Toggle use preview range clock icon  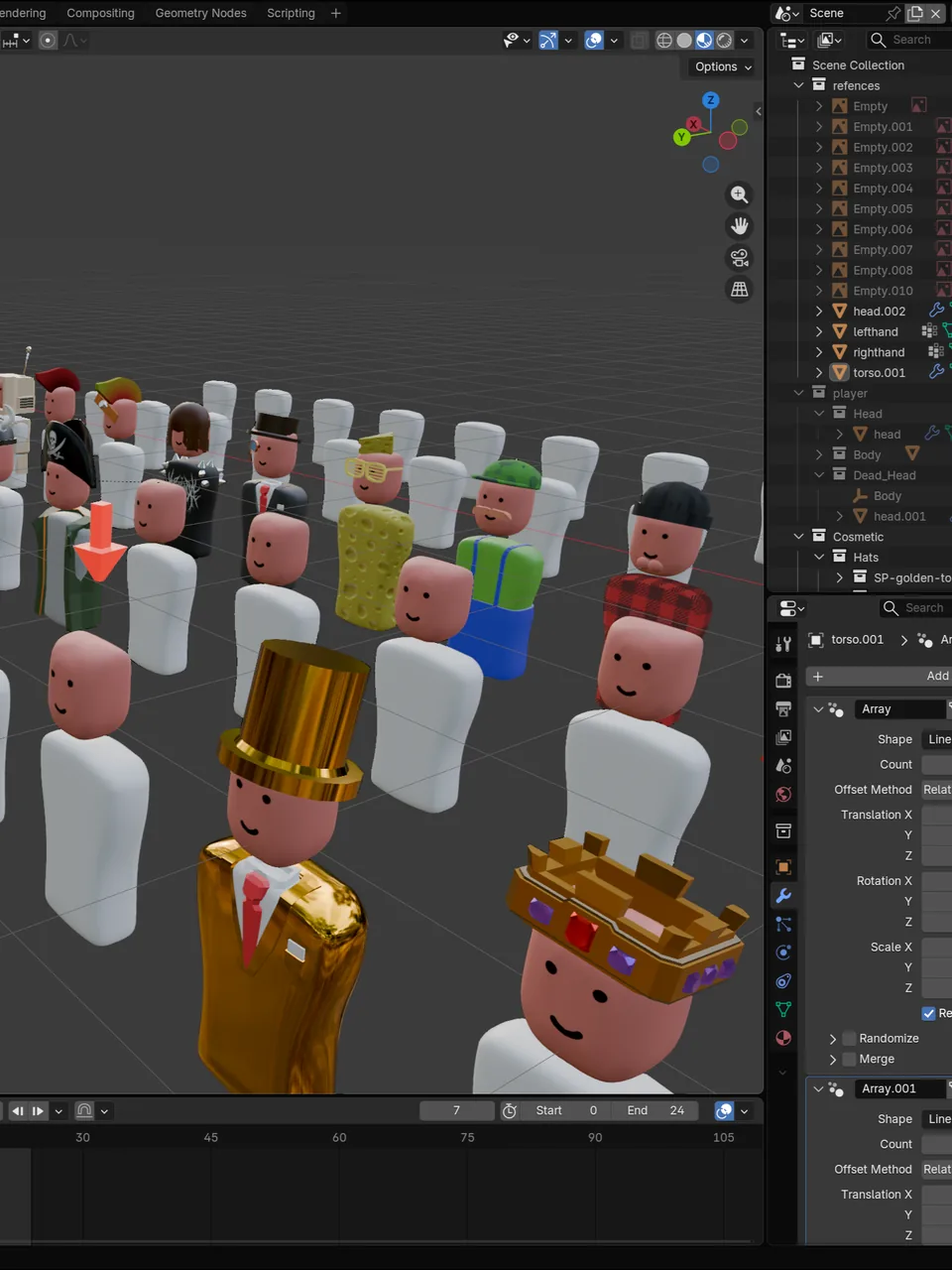pyautogui.click(x=510, y=1110)
